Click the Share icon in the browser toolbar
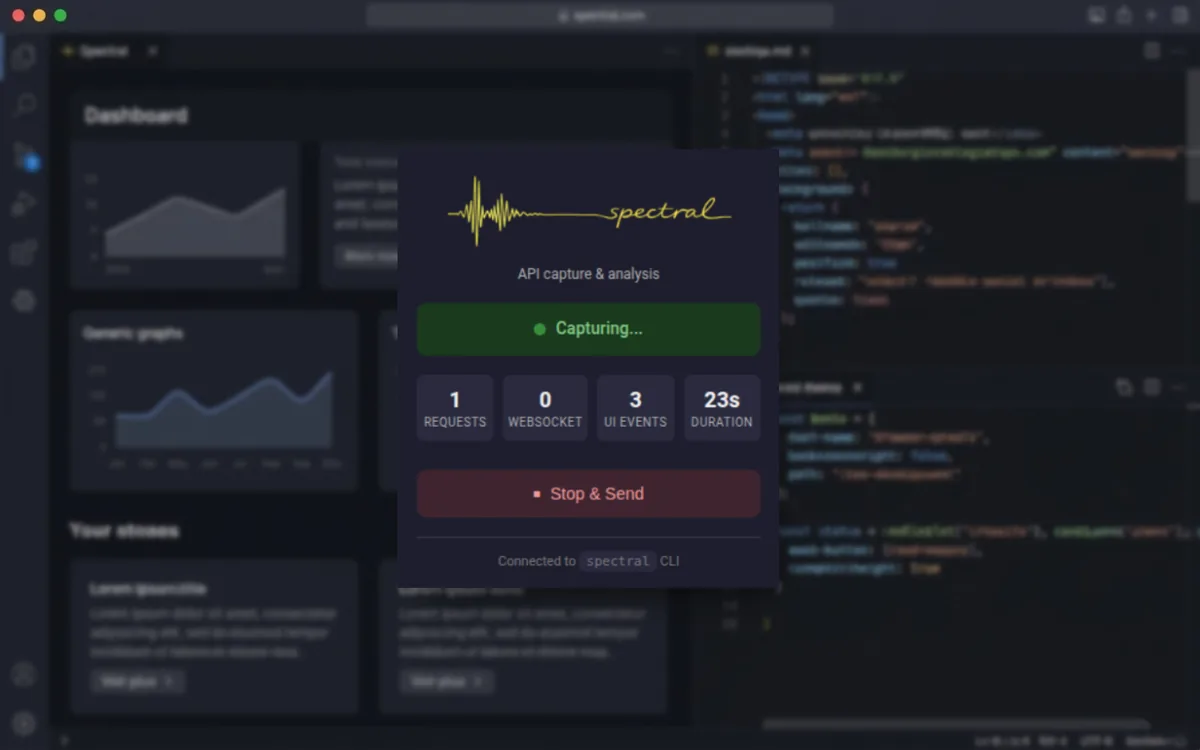This screenshot has width=1200, height=750. [x=1124, y=15]
